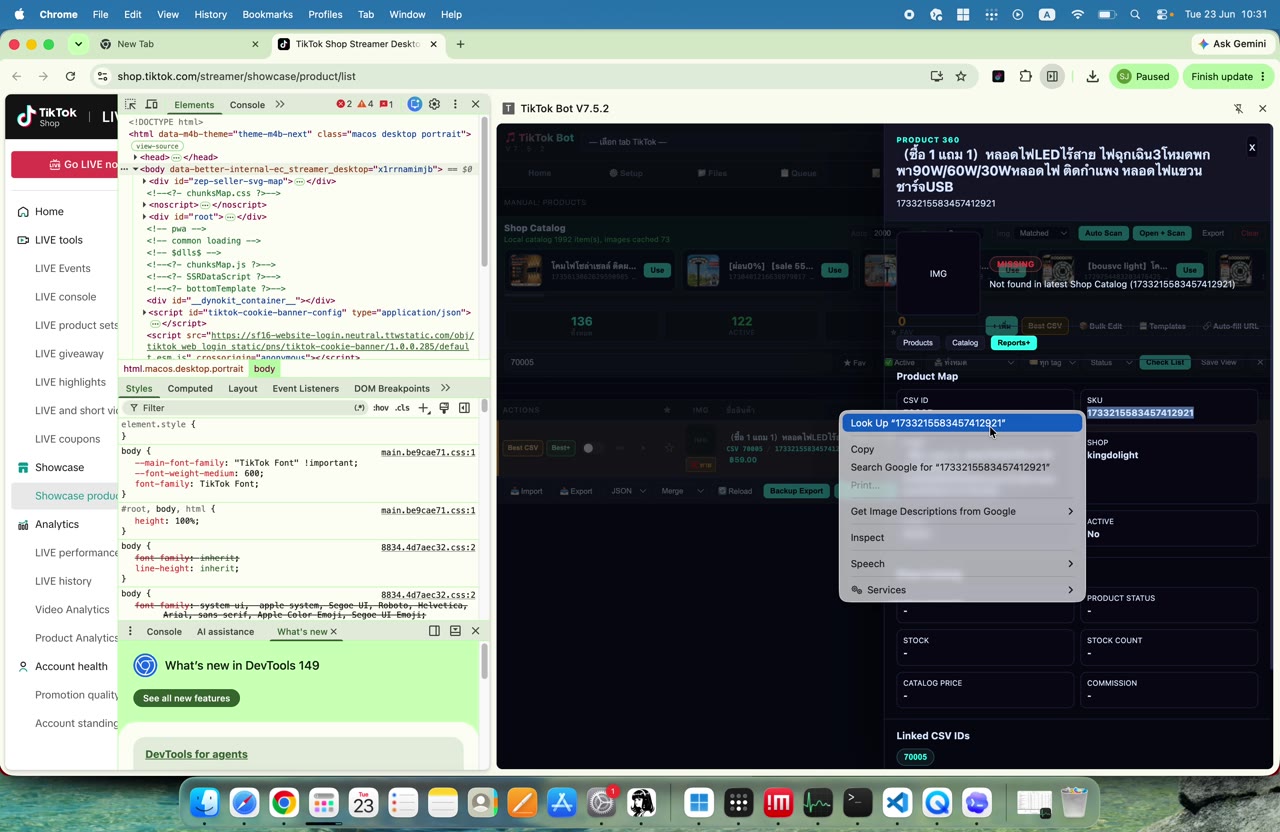Open the AI assistance drawer tab
The image size is (1280, 832).
[225, 632]
